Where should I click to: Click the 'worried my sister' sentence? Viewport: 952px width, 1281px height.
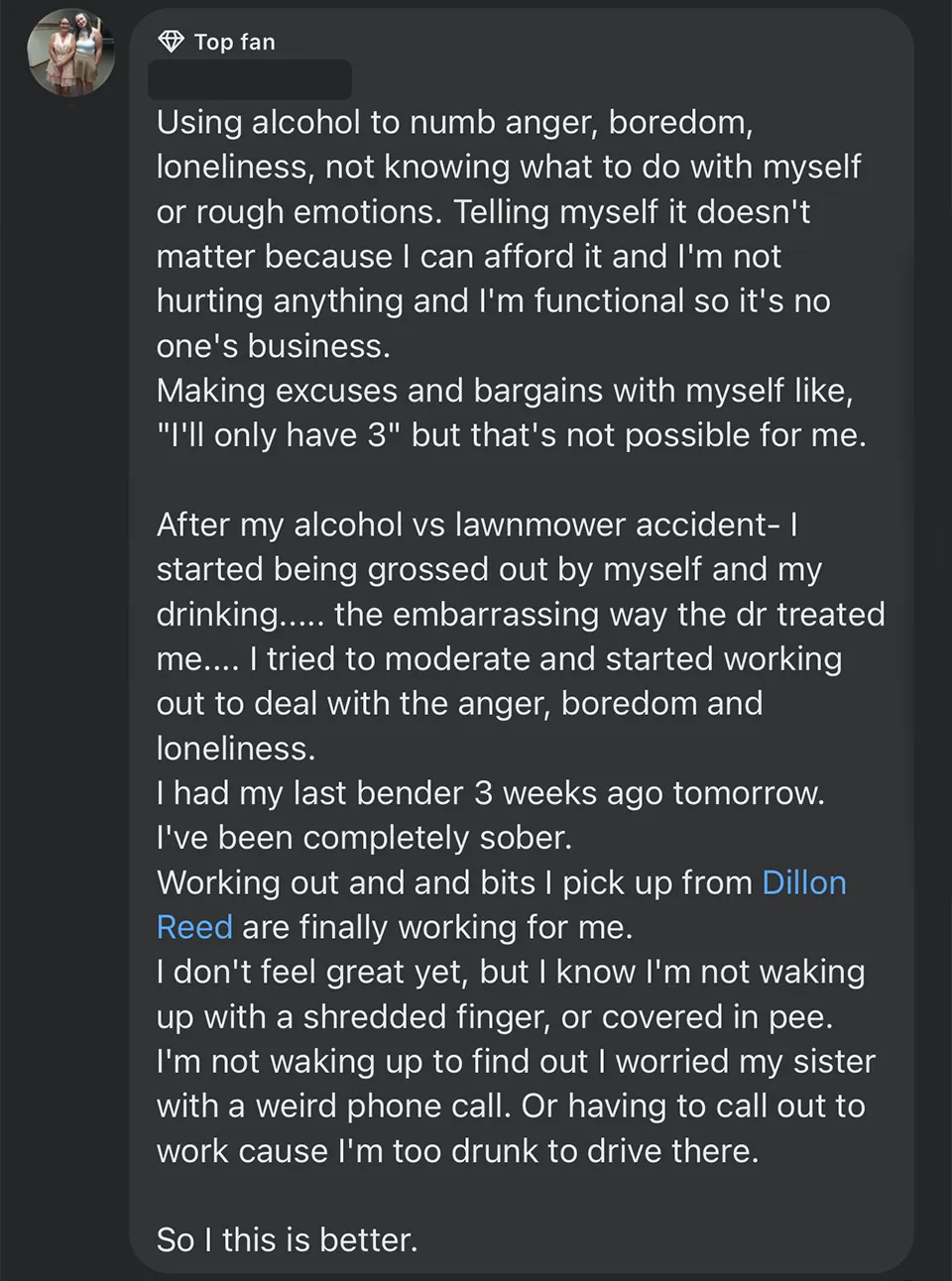[516, 1061]
